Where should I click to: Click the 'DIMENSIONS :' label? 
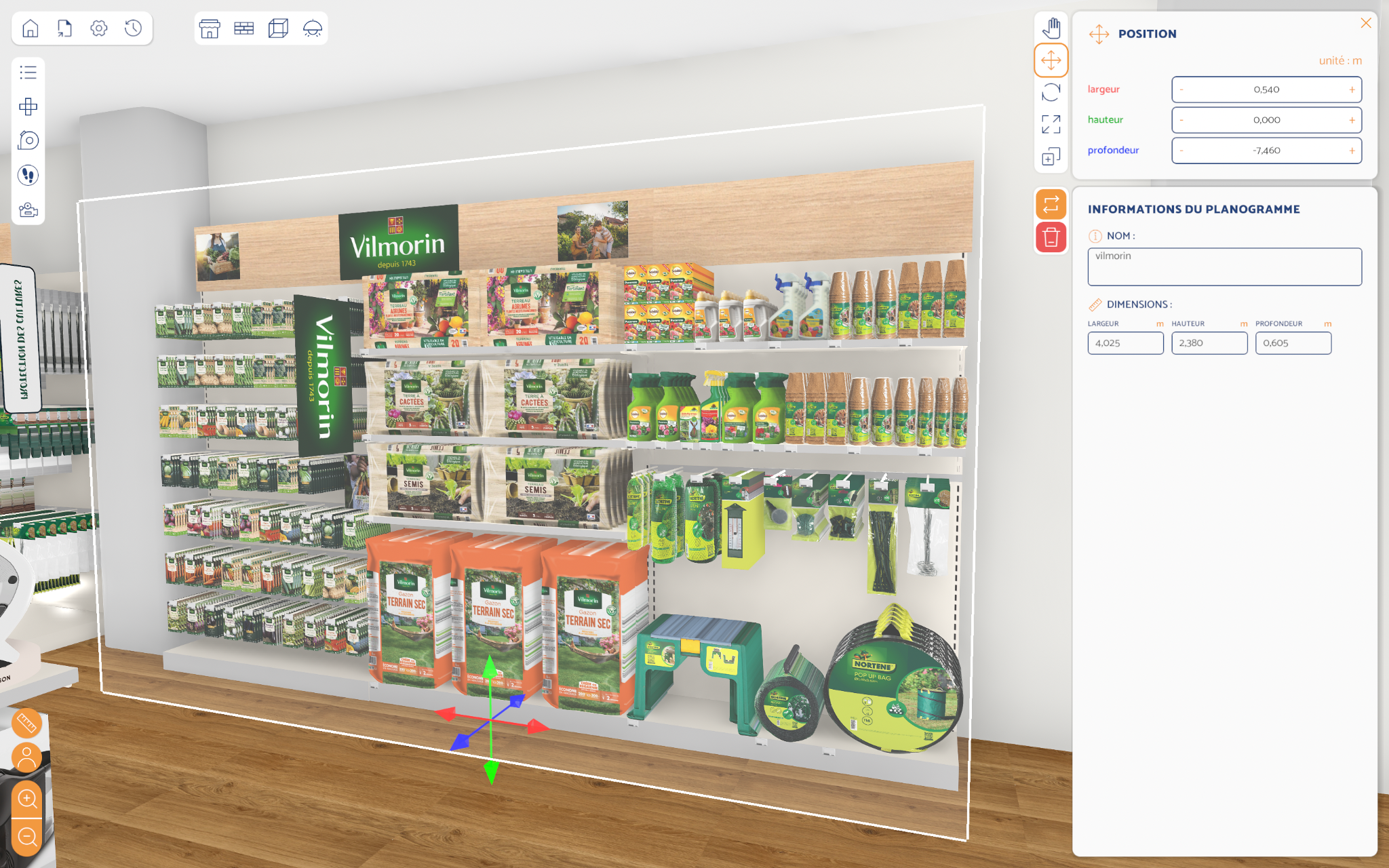(1139, 304)
